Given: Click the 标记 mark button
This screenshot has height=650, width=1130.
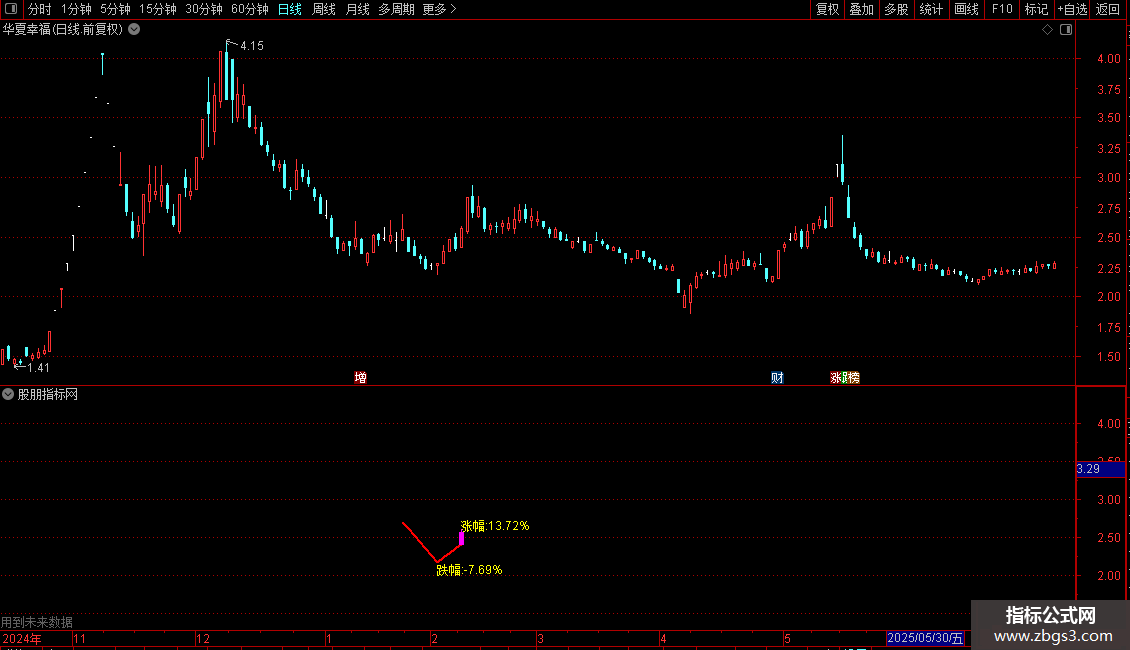Looking at the screenshot, I should click(1036, 9).
